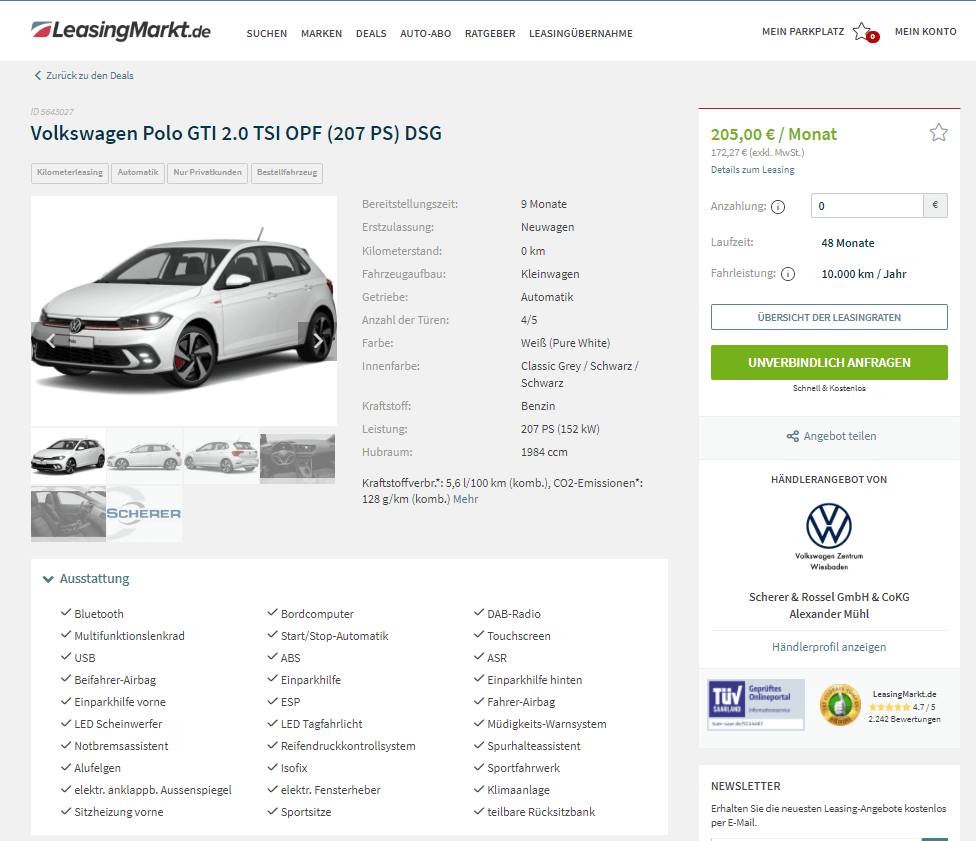Show the next car photo
Image resolution: width=976 pixels, height=841 pixels.
coord(317,341)
